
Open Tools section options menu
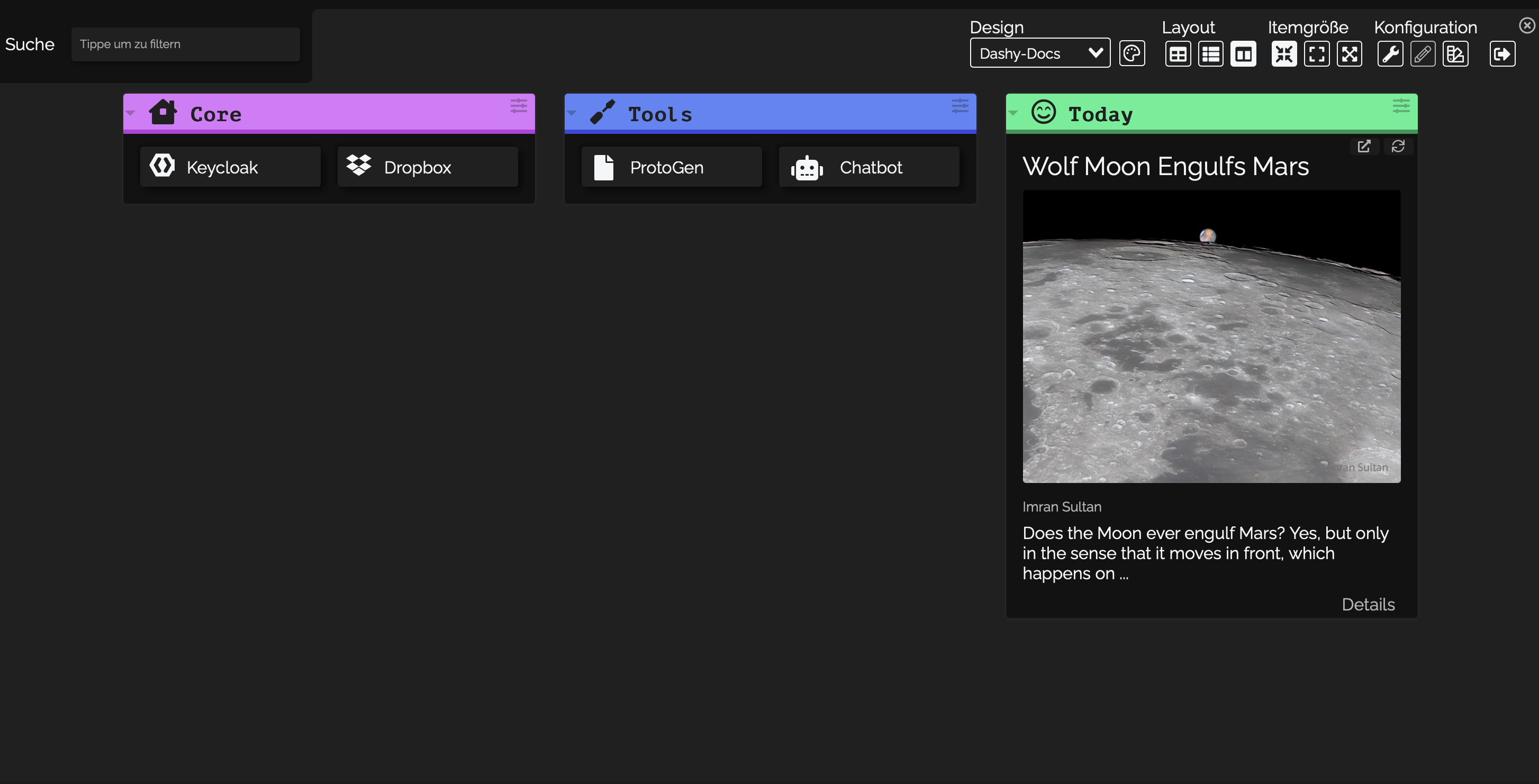959,106
